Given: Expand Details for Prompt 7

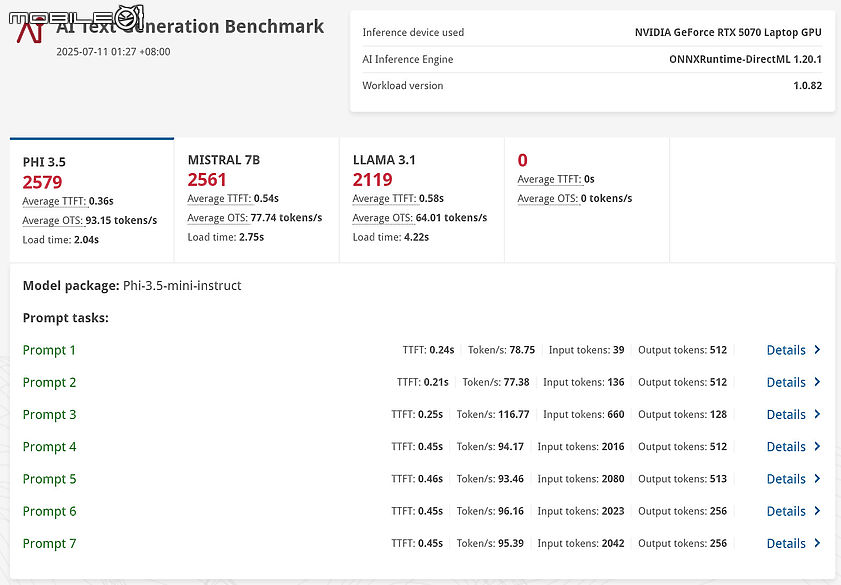Looking at the screenshot, I should [793, 543].
